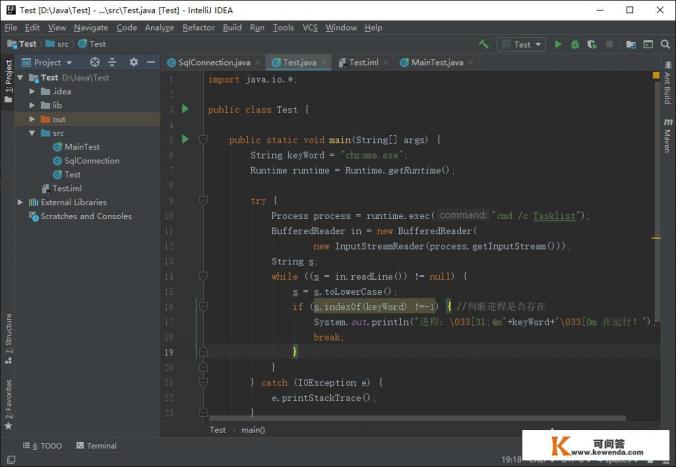Collapse all icon in Project panel header
The image size is (676, 467).
112,62
